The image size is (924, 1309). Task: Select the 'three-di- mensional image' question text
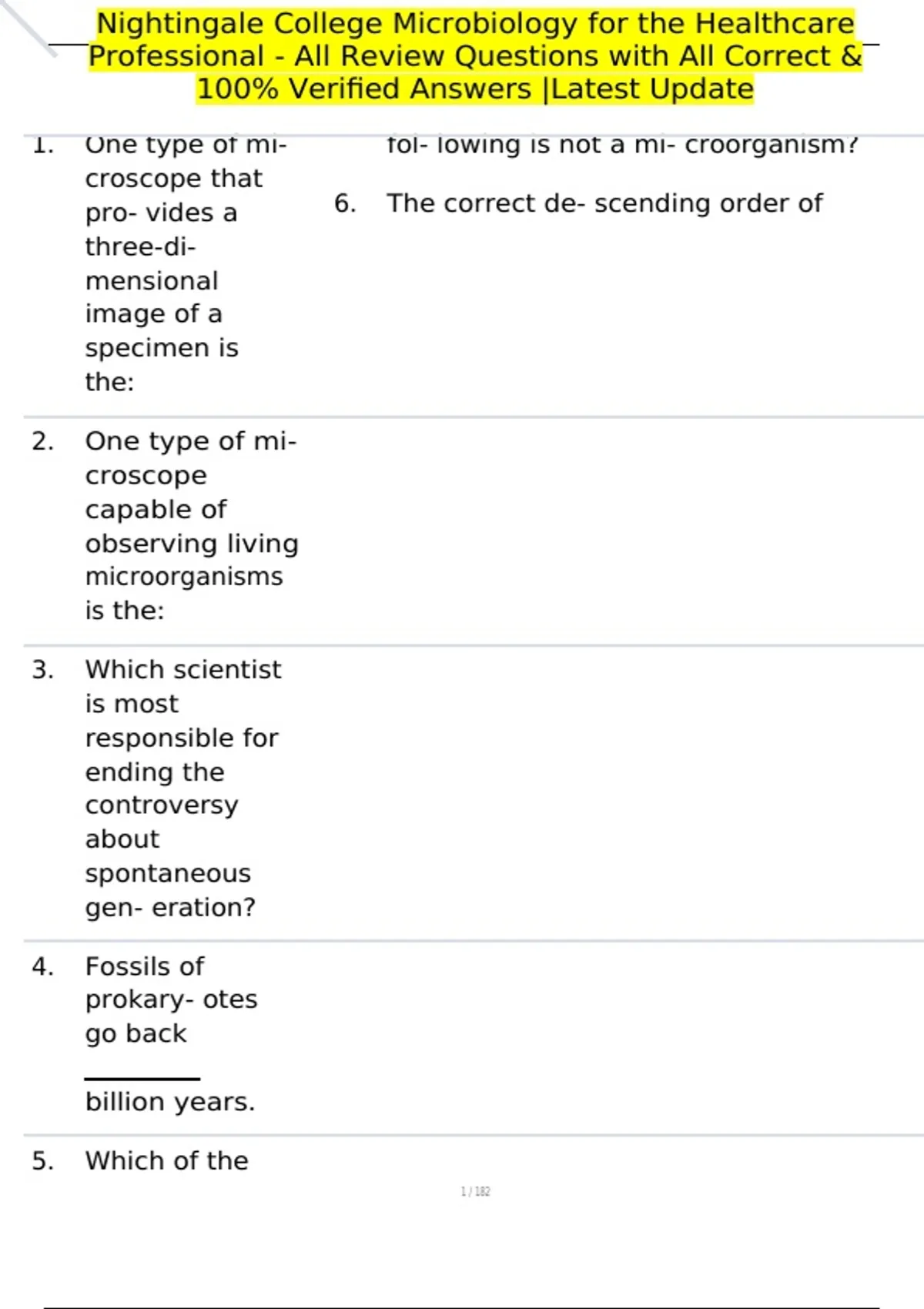153,280
